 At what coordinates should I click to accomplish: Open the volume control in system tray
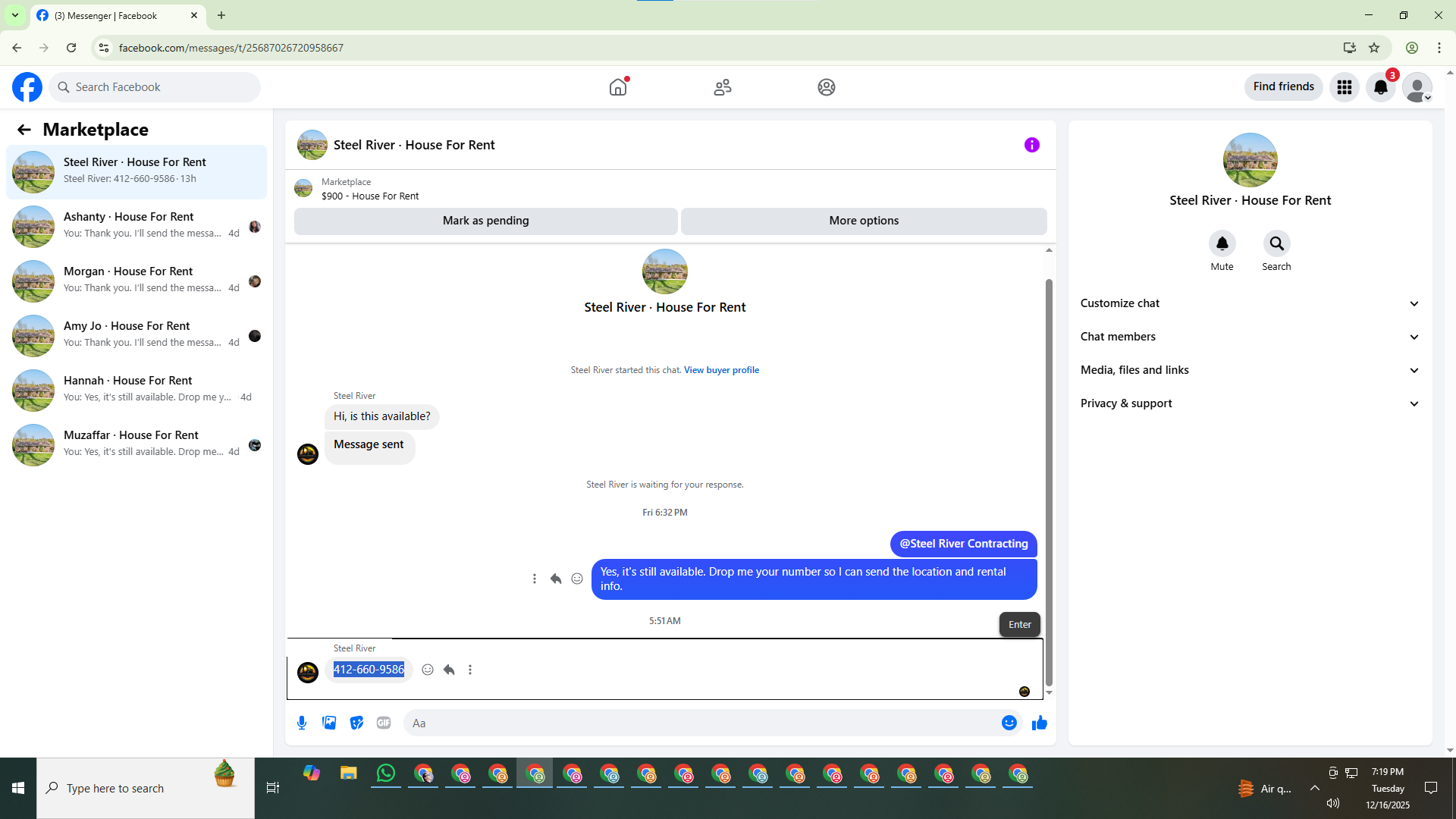1333,804
